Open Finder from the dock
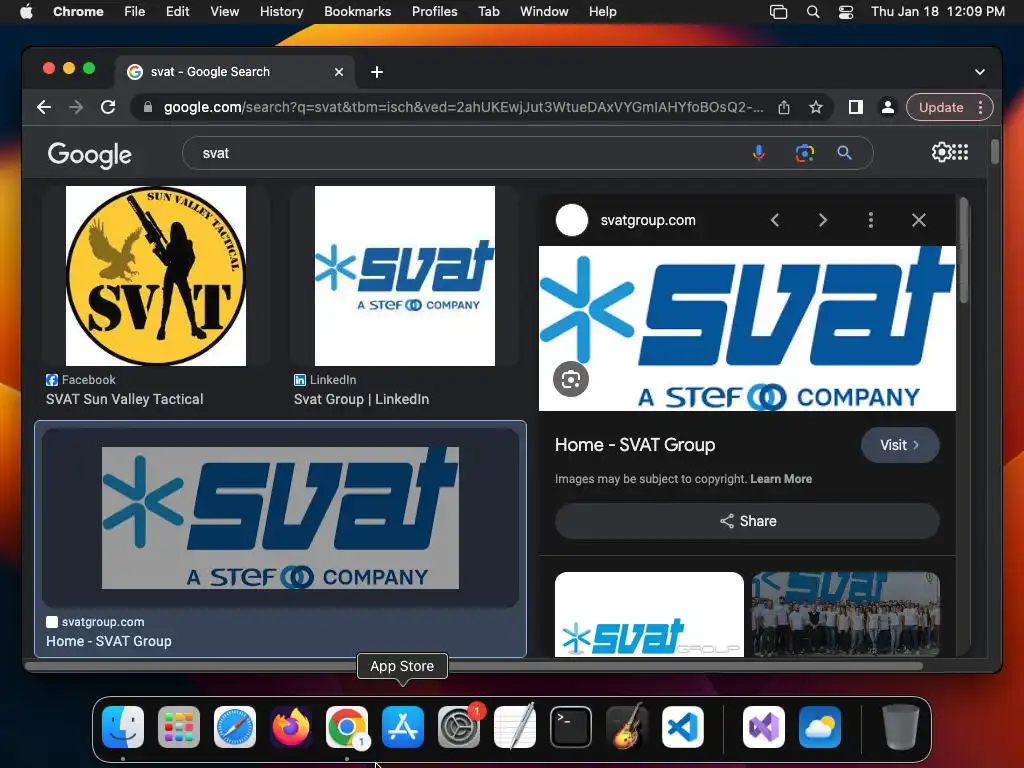Viewport: 1024px width, 768px height. click(x=123, y=727)
